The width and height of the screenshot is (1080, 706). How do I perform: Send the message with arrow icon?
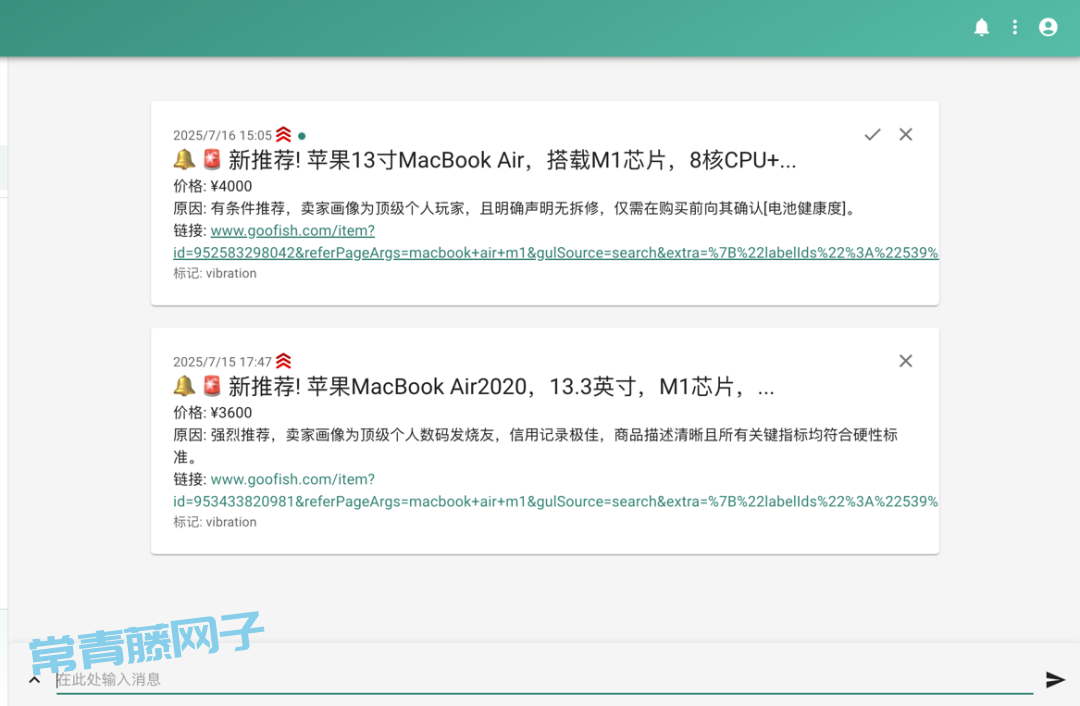click(1055, 680)
